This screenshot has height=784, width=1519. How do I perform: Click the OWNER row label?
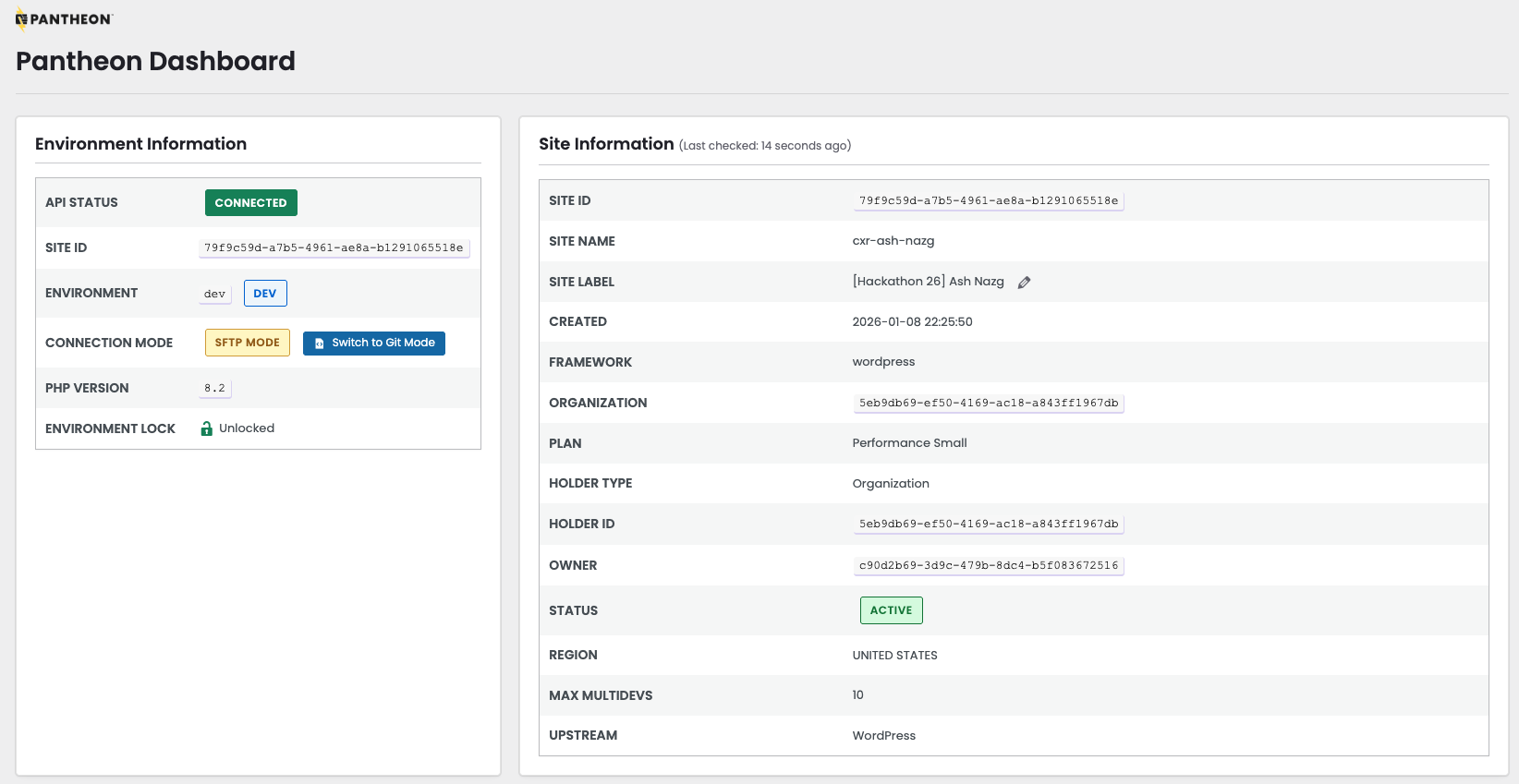pos(573,565)
